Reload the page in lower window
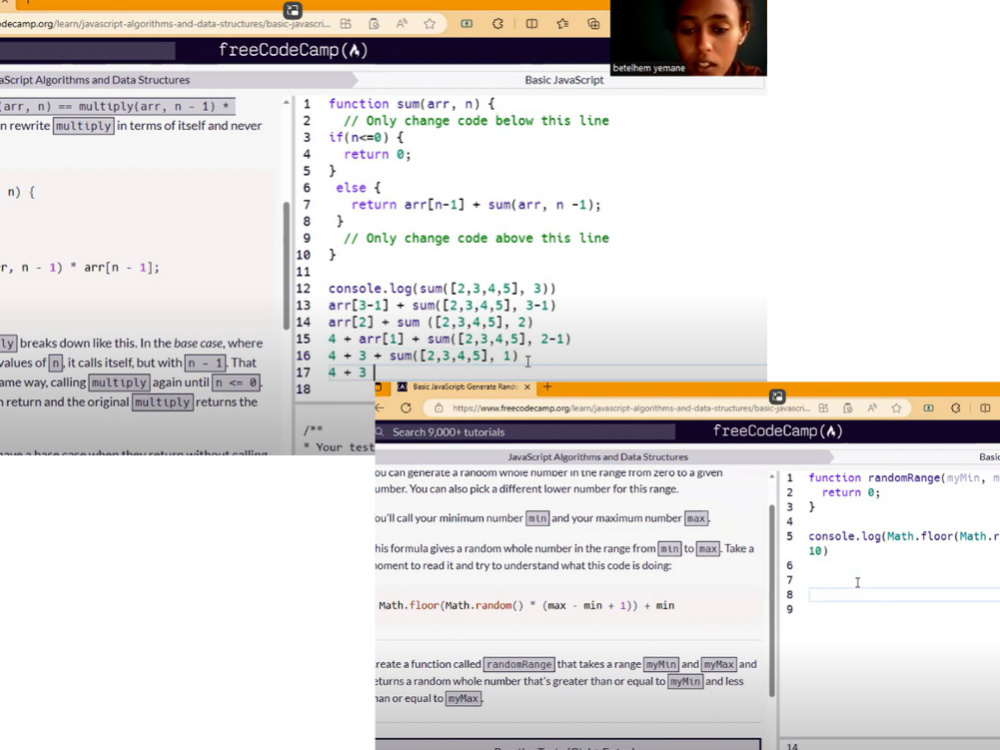1000x750 pixels. point(406,408)
